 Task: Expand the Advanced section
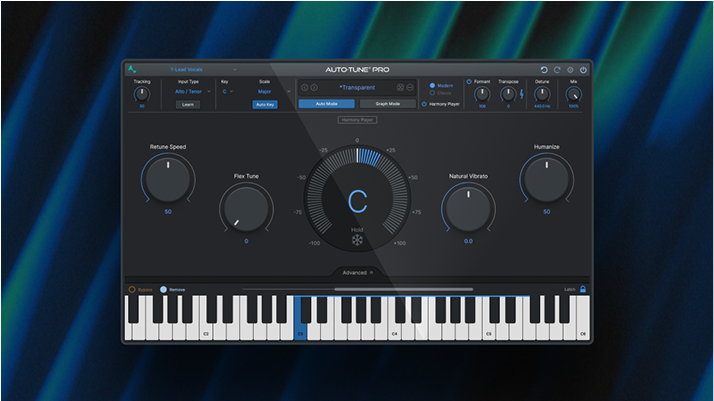point(357,272)
